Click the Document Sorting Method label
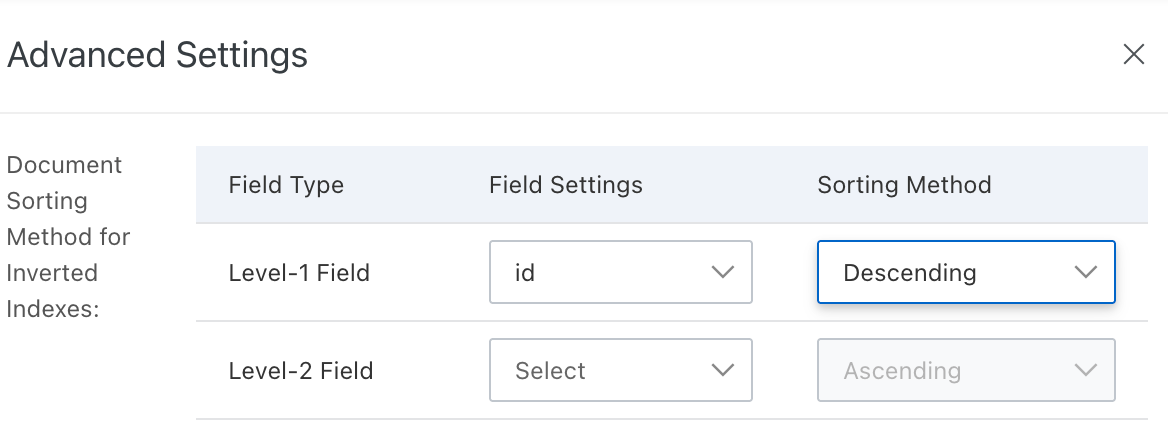This screenshot has width=1168, height=432. tap(68, 237)
